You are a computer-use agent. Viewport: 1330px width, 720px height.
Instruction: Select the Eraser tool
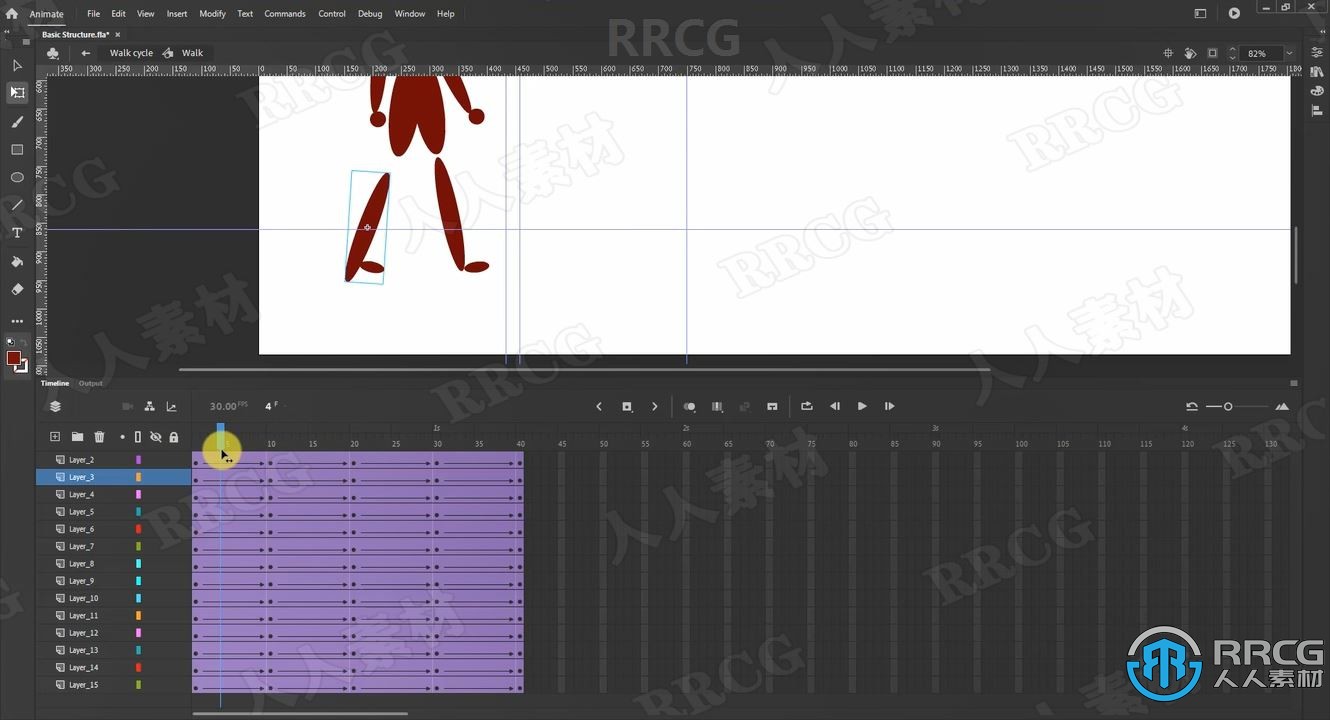[x=17, y=289]
